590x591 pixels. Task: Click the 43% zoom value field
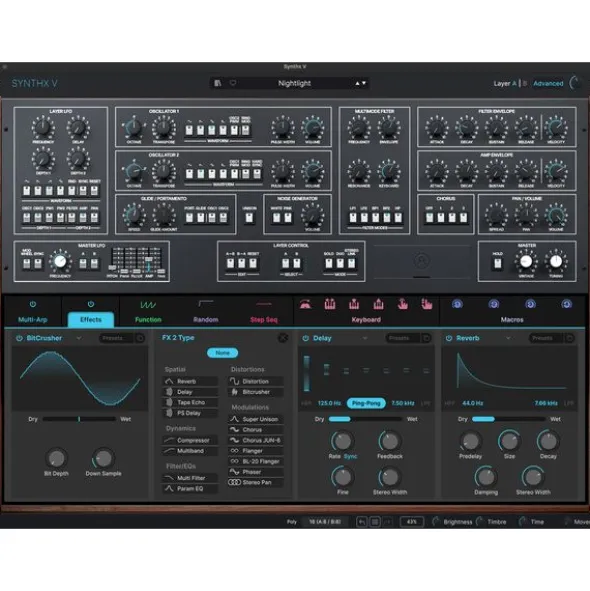[411, 522]
